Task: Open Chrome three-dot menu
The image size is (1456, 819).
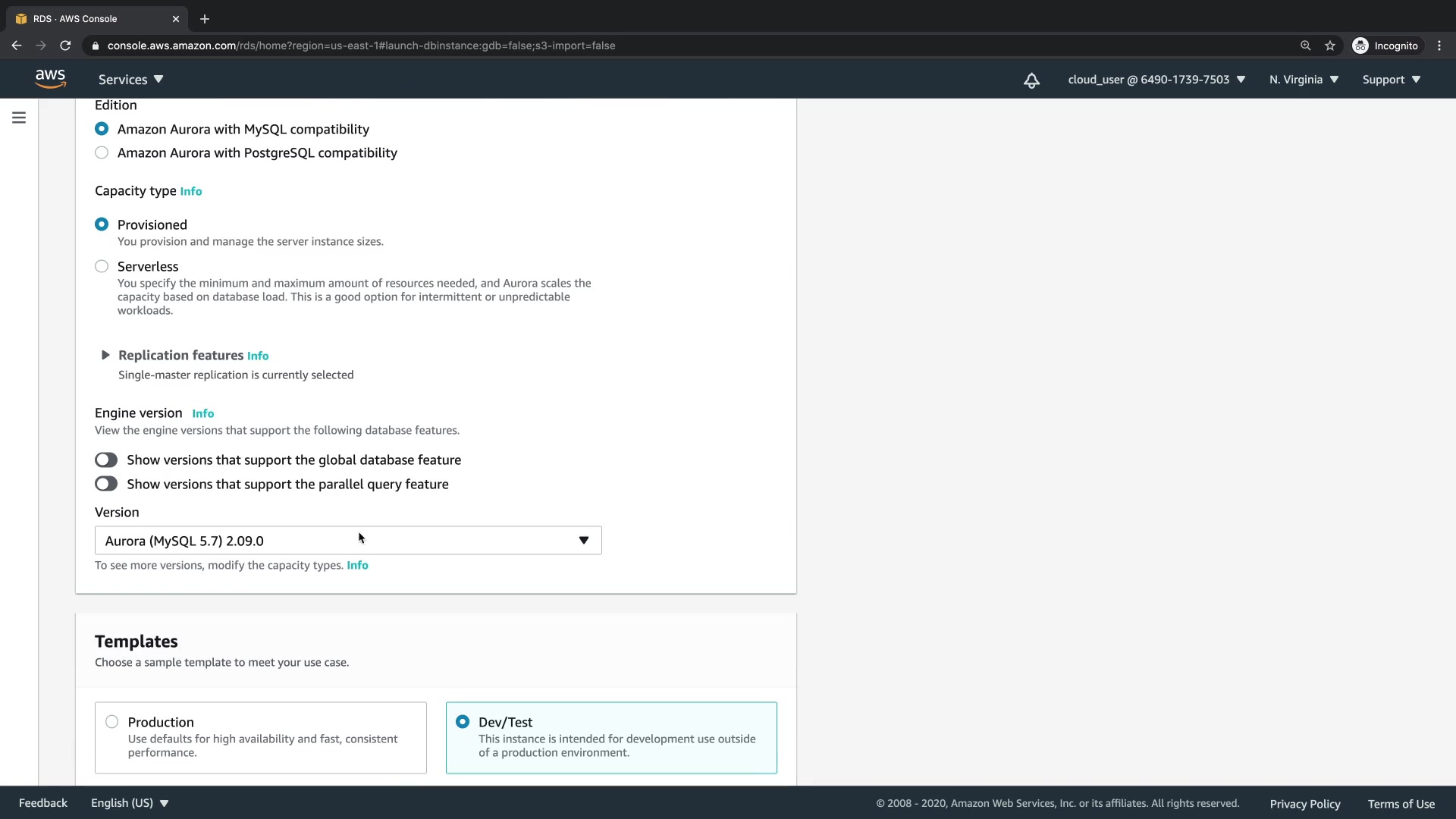Action: click(x=1439, y=45)
